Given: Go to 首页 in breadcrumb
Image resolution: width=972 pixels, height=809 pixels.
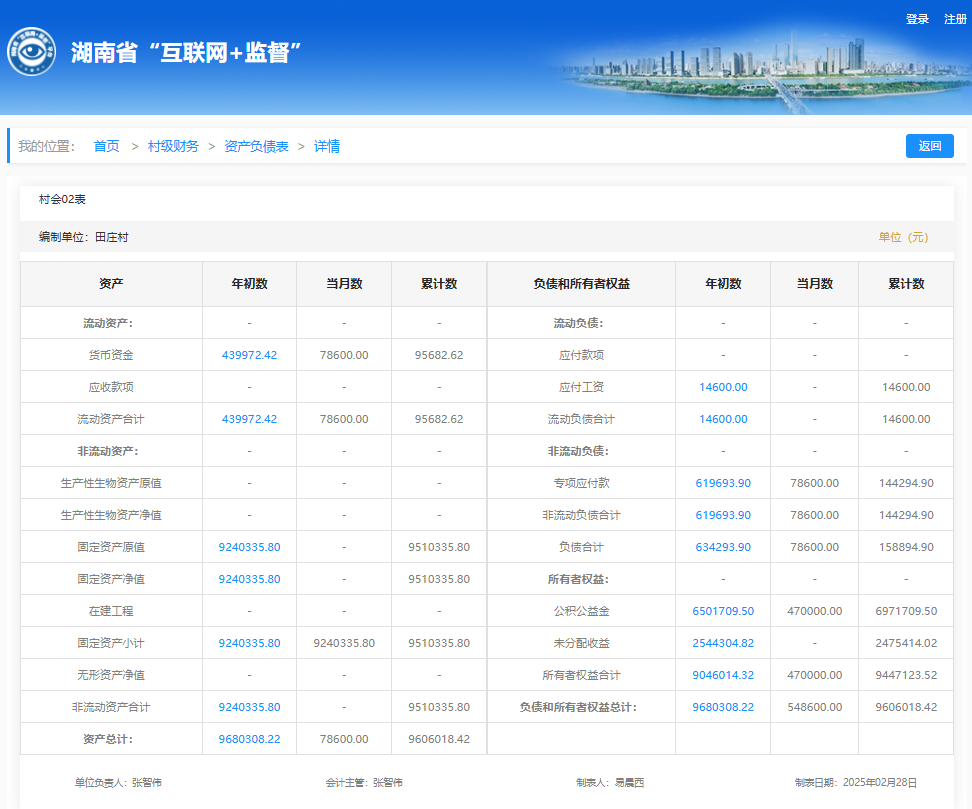Looking at the screenshot, I should [106, 146].
